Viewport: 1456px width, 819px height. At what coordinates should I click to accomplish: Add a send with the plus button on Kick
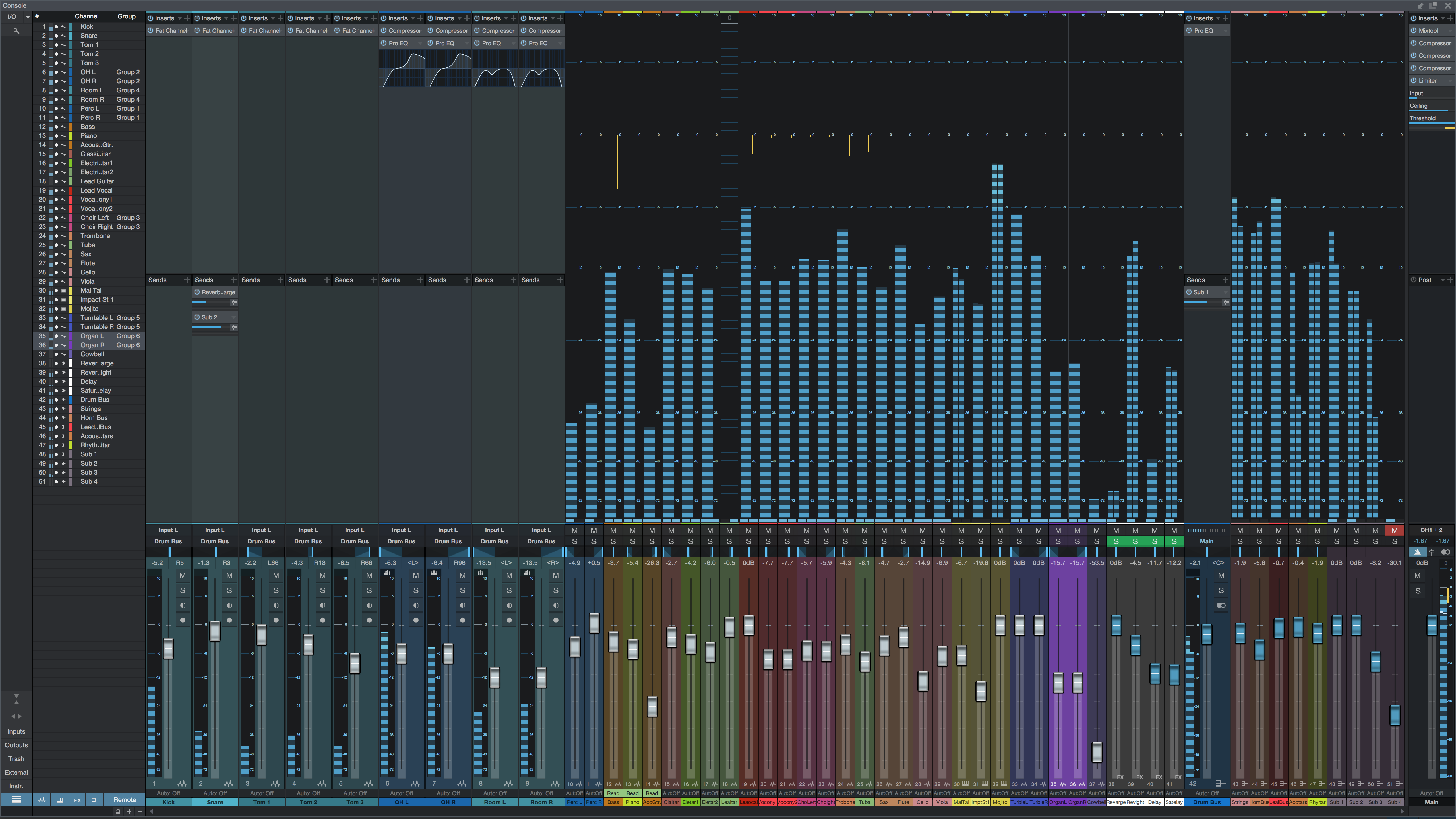pyautogui.click(x=187, y=280)
